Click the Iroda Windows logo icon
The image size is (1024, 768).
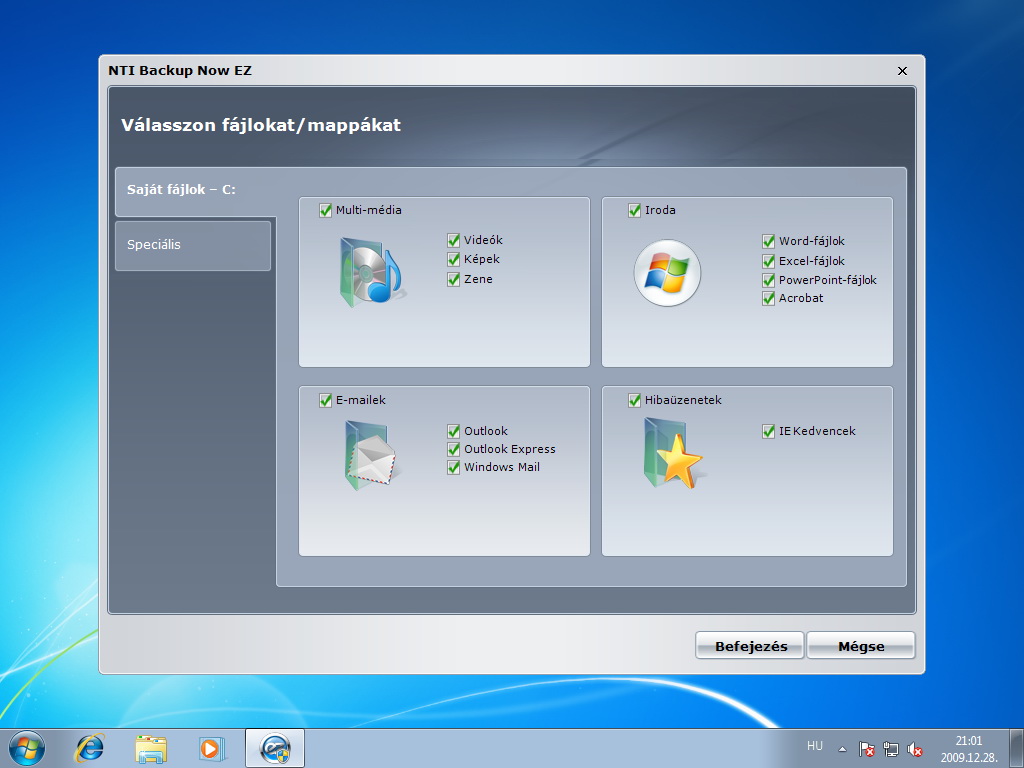(x=667, y=273)
